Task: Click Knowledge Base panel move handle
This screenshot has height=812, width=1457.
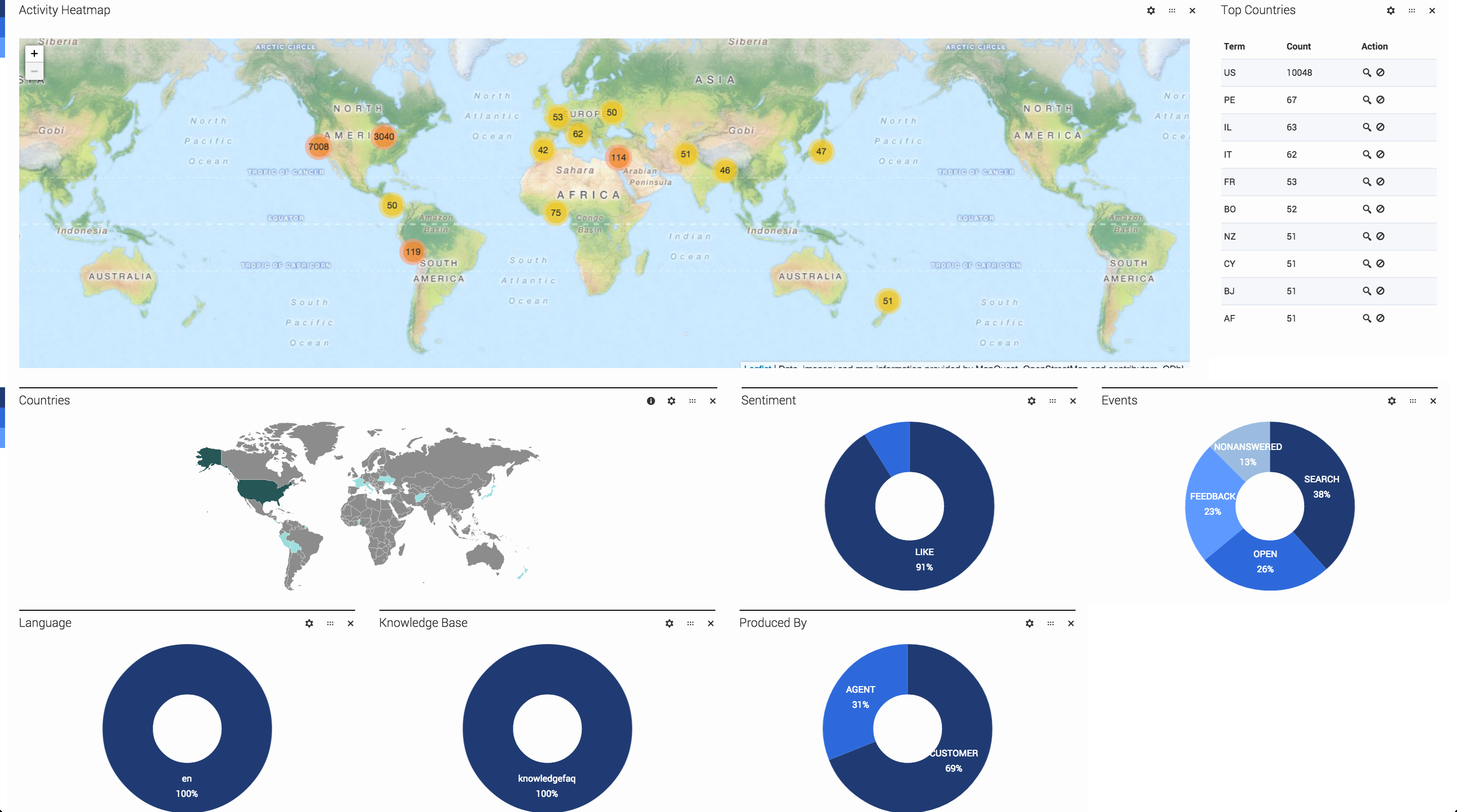Action: 690,623
